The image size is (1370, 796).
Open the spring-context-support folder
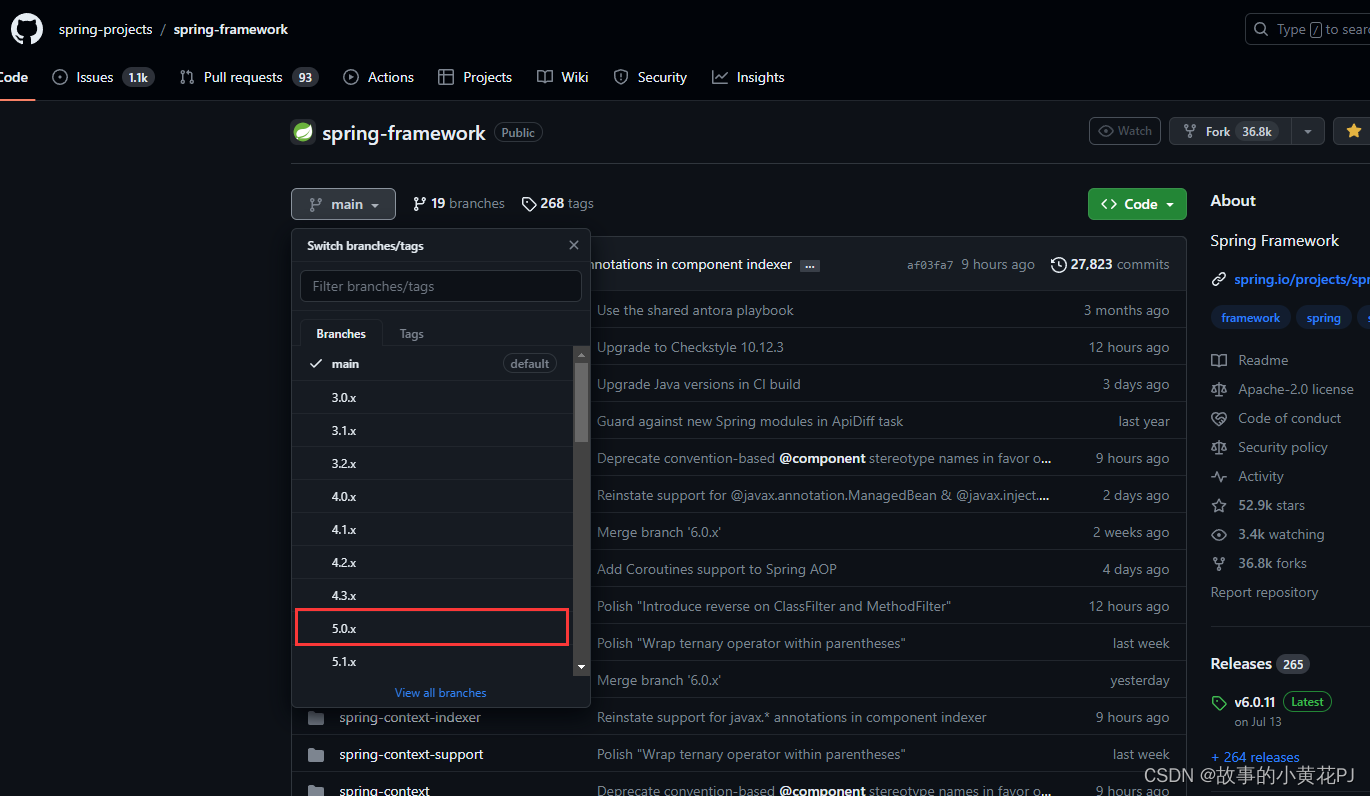pyautogui.click(x=411, y=754)
